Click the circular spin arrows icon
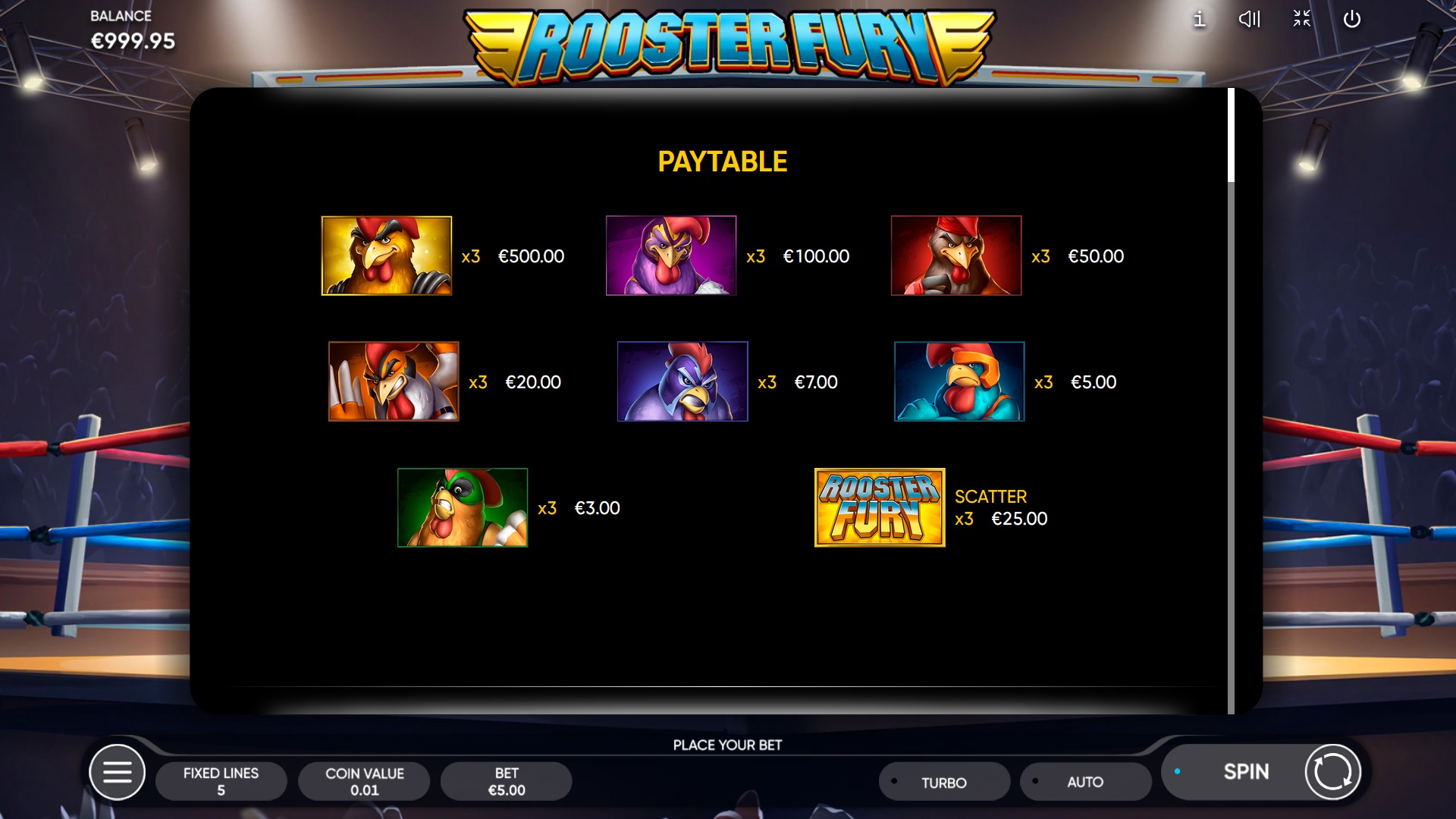The width and height of the screenshot is (1456, 819). tap(1332, 772)
